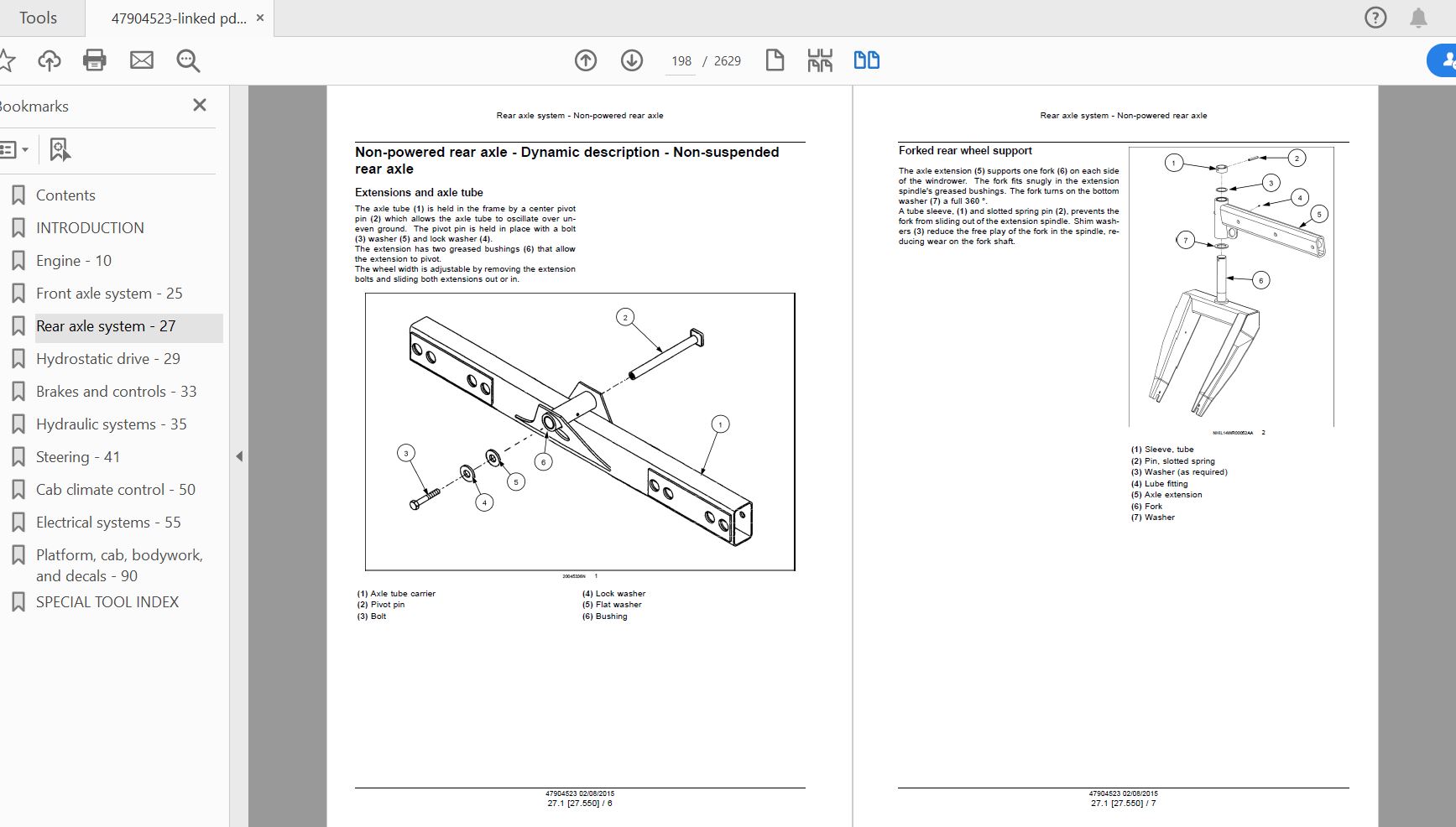Image resolution: width=1456 pixels, height=827 pixels.
Task: Close the Bookmarks panel
Action: click(199, 105)
